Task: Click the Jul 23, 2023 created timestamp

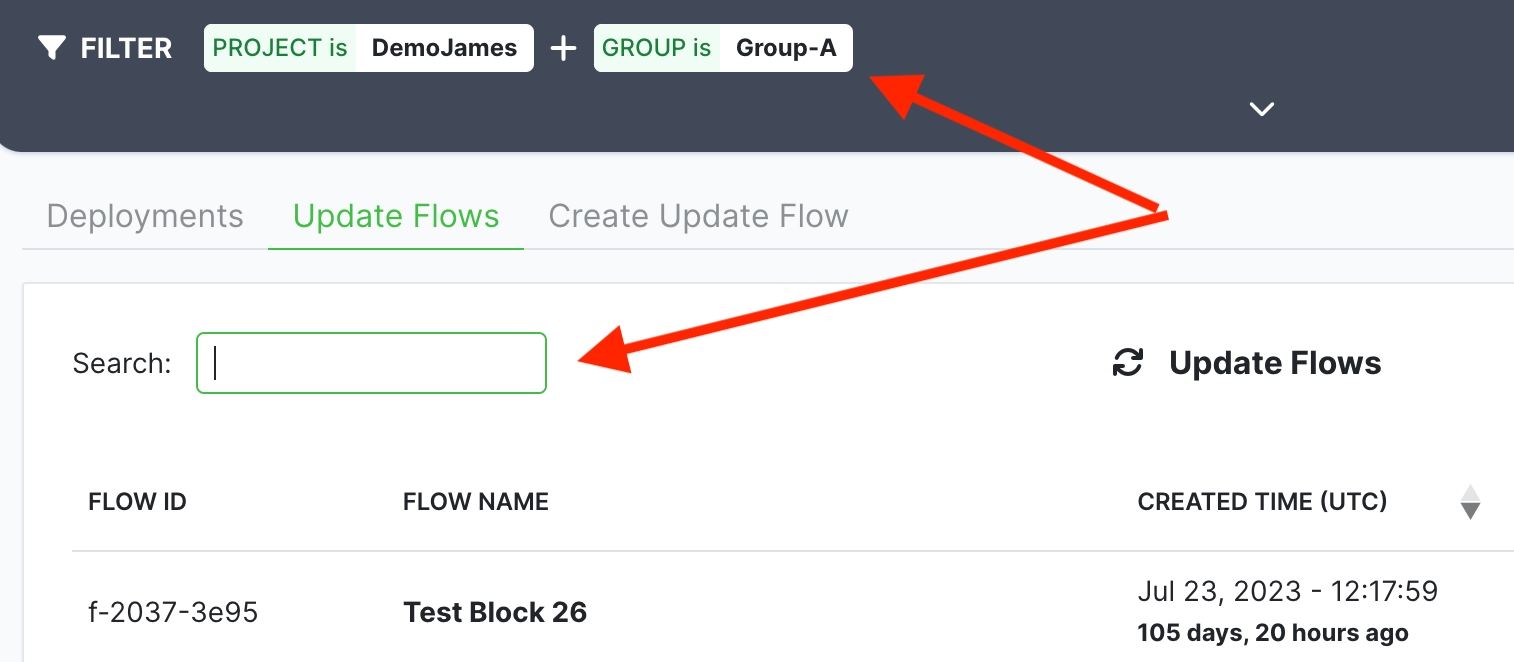Action: pyautogui.click(x=1287, y=591)
